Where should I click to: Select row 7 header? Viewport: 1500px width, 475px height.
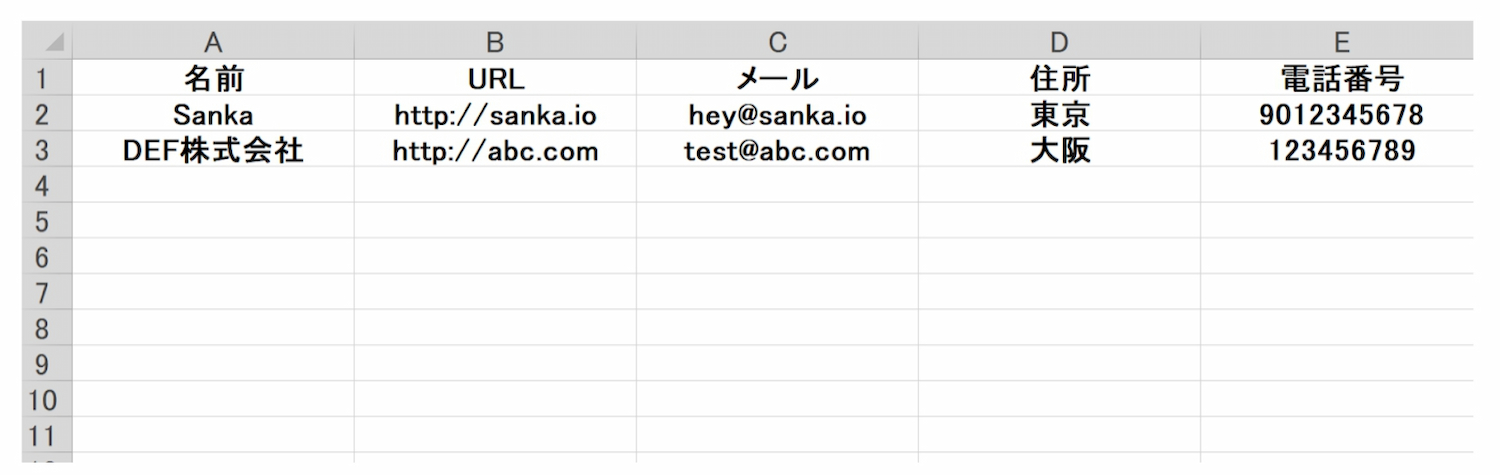click(x=42, y=293)
